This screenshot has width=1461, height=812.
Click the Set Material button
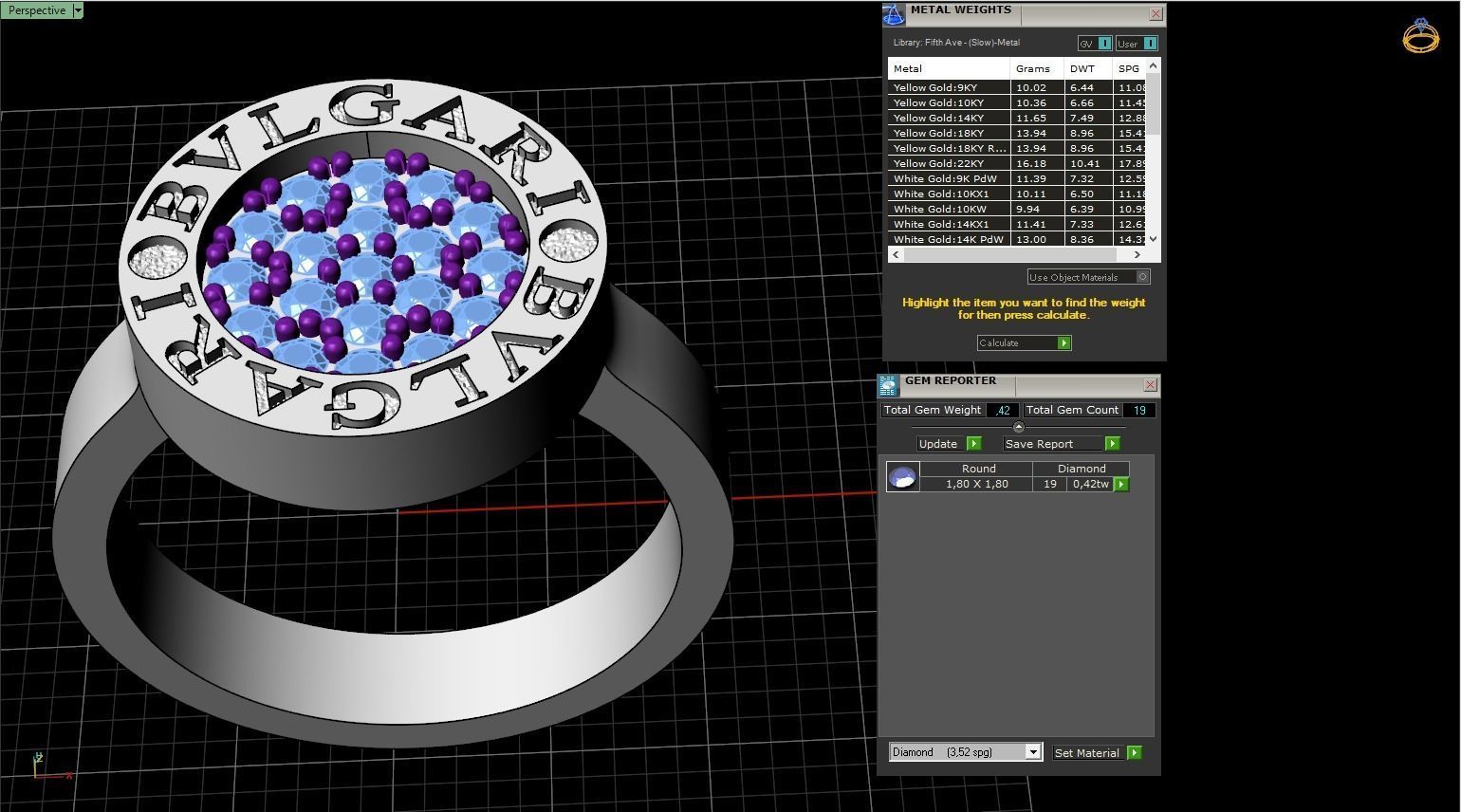(1090, 753)
